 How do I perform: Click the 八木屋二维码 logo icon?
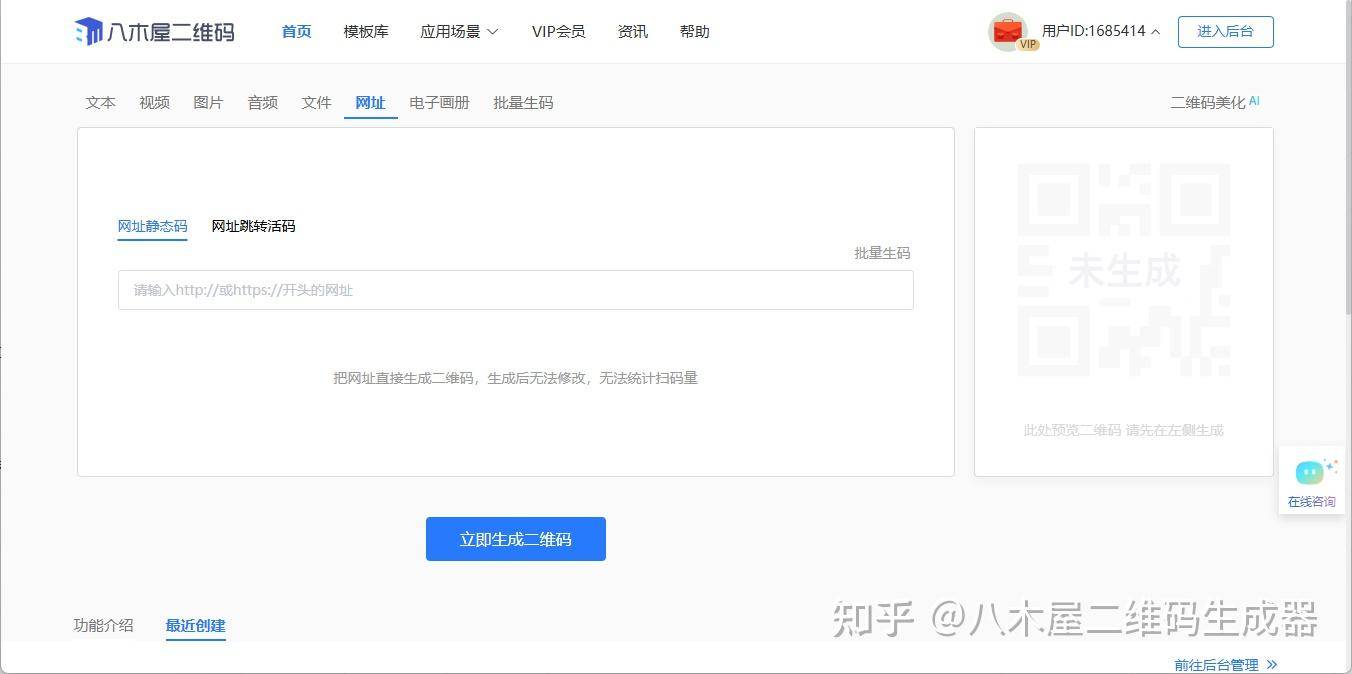point(89,32)
